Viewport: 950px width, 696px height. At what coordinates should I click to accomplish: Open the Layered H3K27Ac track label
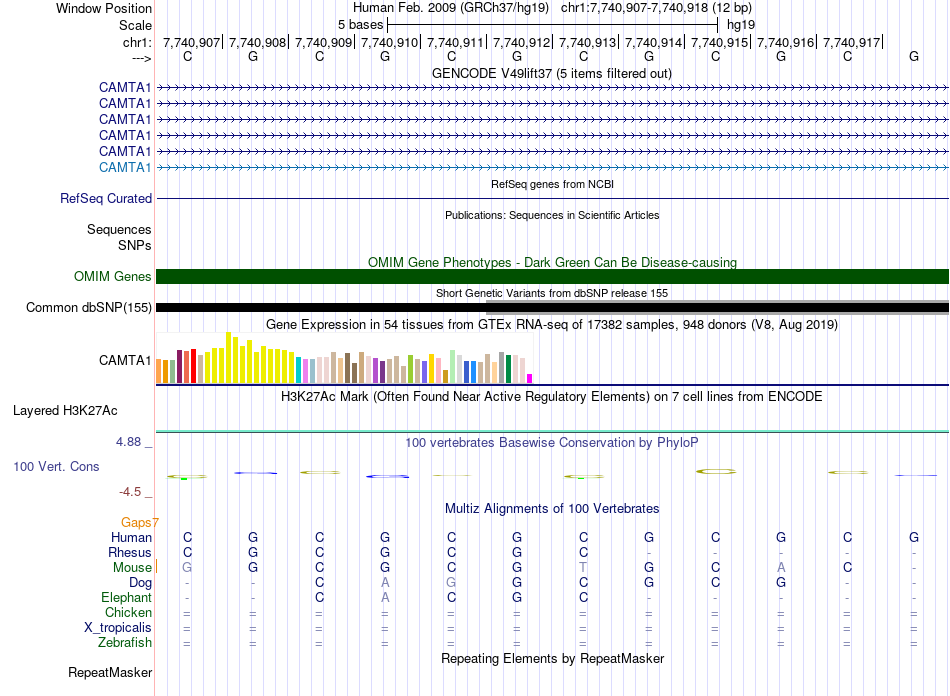[65, 411]
